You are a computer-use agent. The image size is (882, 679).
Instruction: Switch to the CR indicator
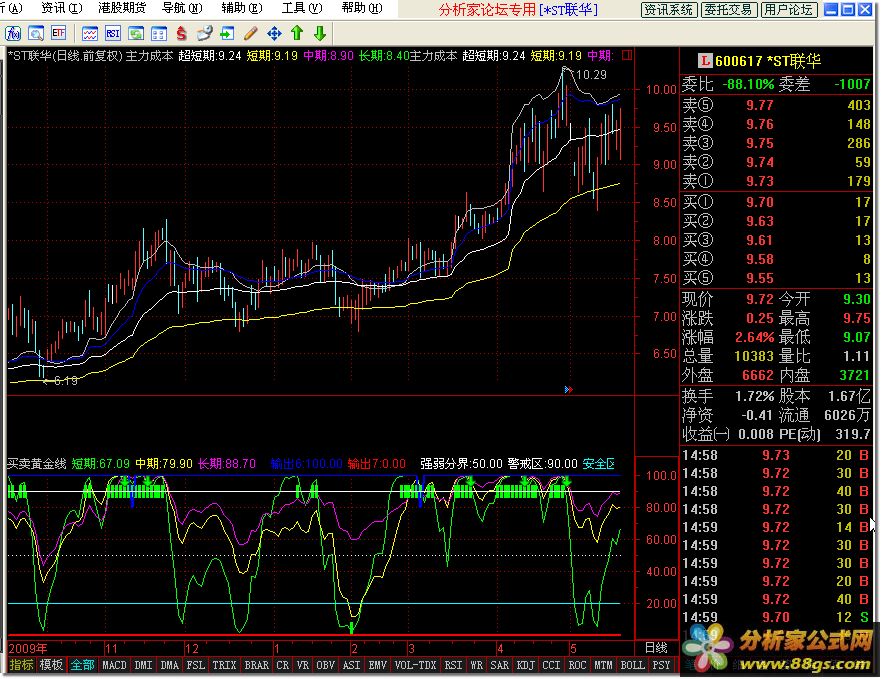[283, 665]
